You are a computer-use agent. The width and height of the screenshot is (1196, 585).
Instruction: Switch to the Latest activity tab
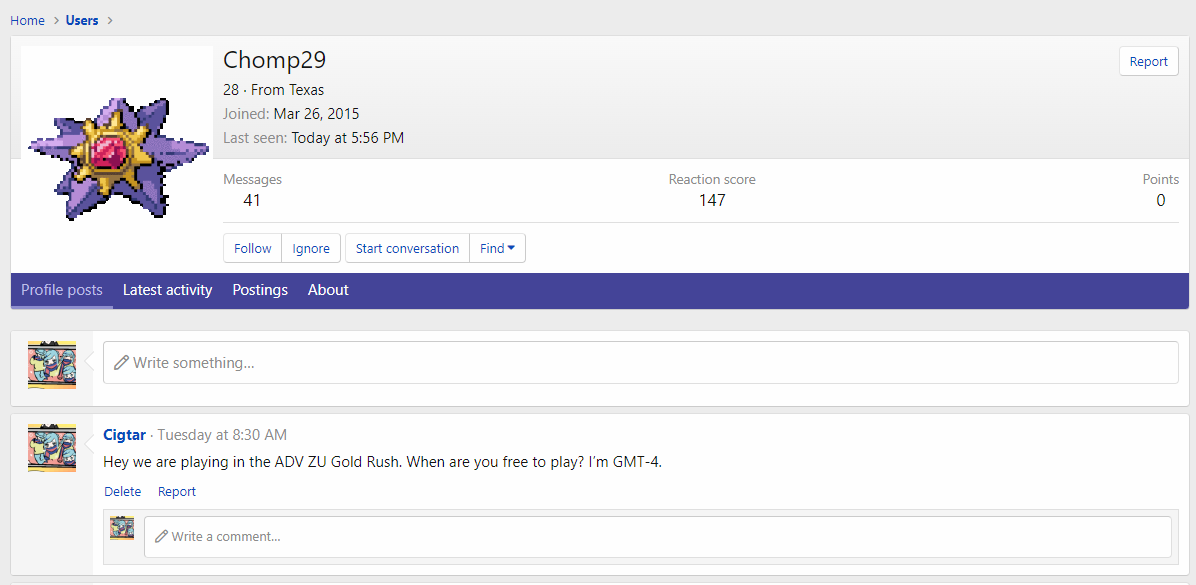point(167,290)
